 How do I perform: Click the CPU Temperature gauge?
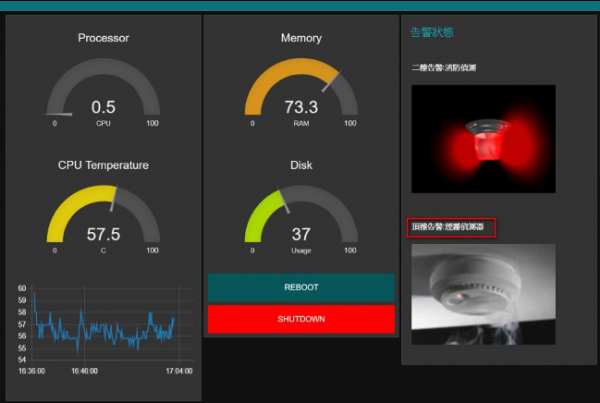103,216
